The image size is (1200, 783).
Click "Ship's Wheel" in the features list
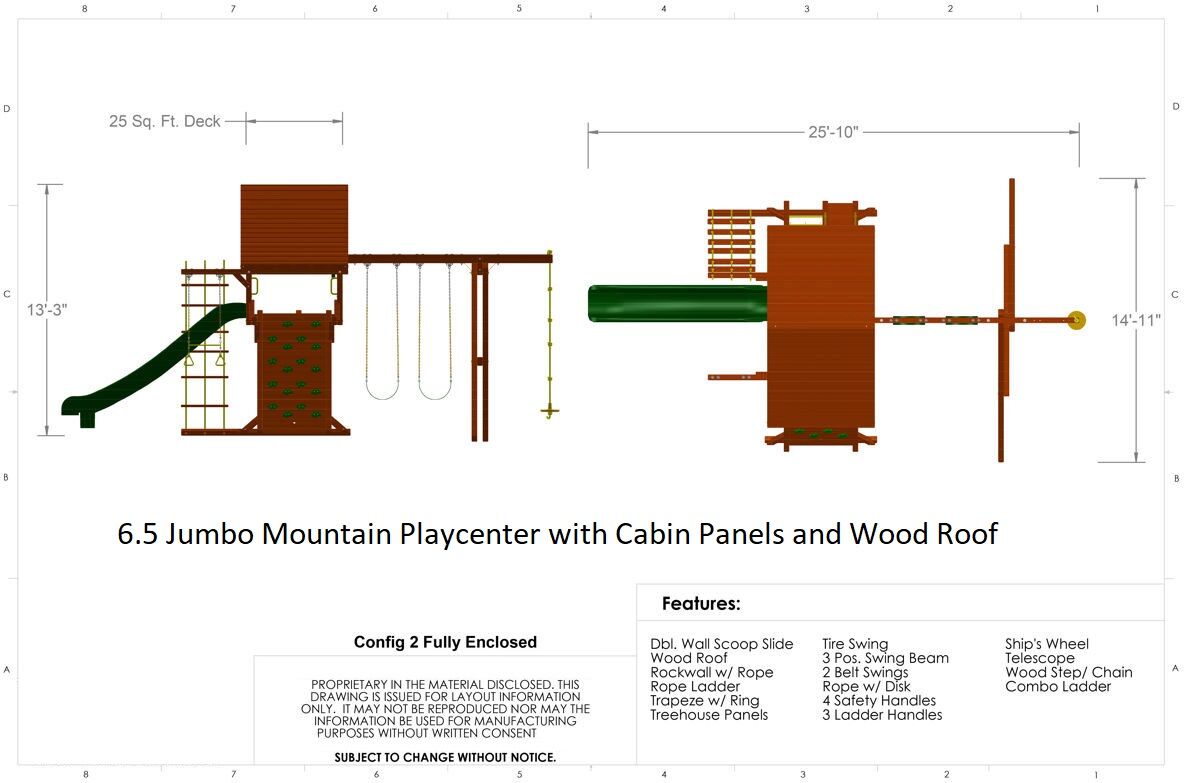[x=1046, y=644]
